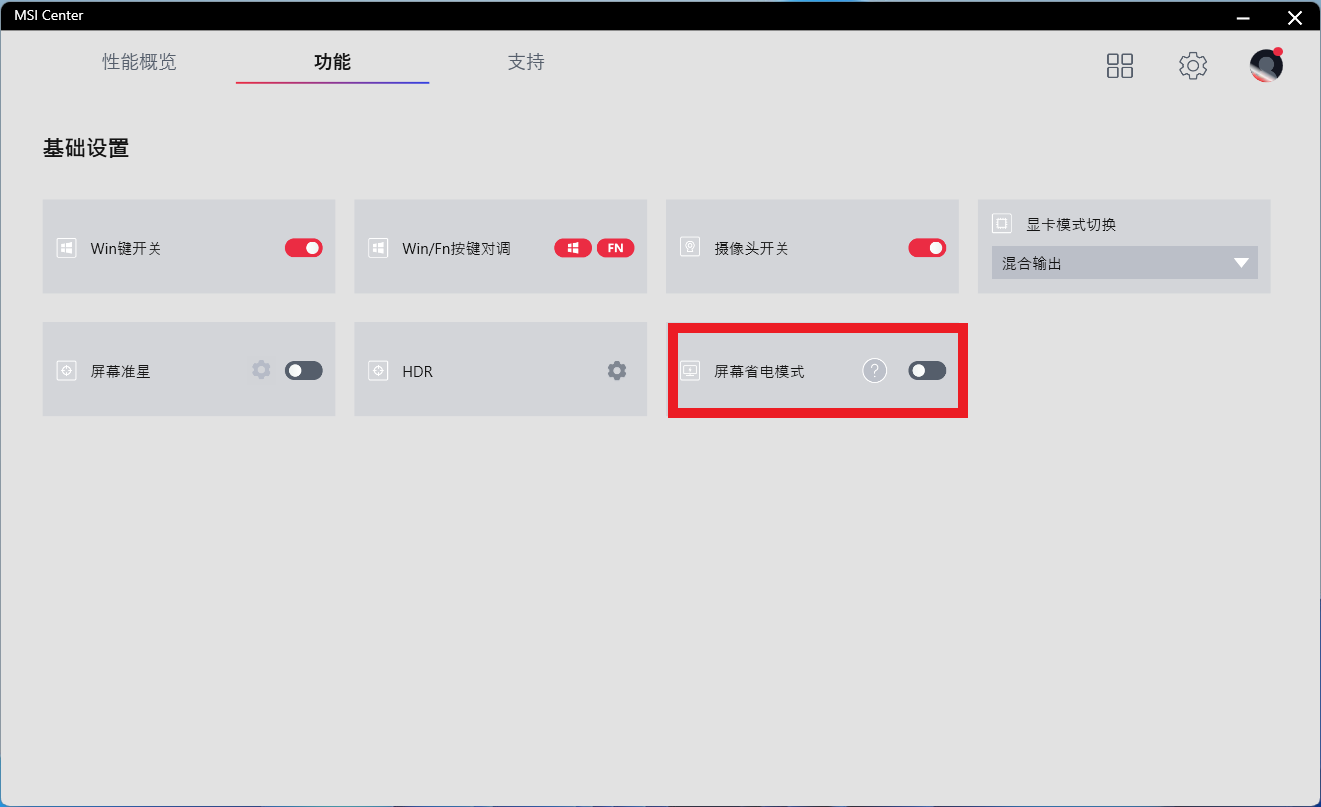Screen dimensions: 1321x807
Task: Select the Windows logo button in Win/Fn按键对调
Action: coord(573,248)
